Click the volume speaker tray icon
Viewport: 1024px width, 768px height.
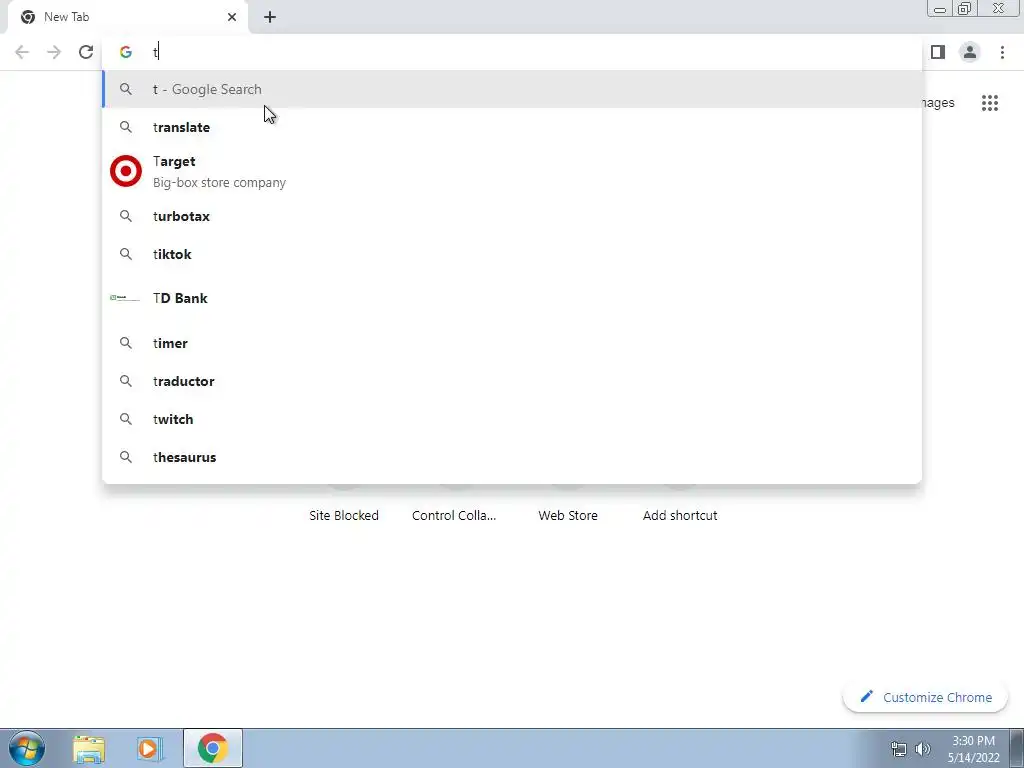click(x=923, y=749)
